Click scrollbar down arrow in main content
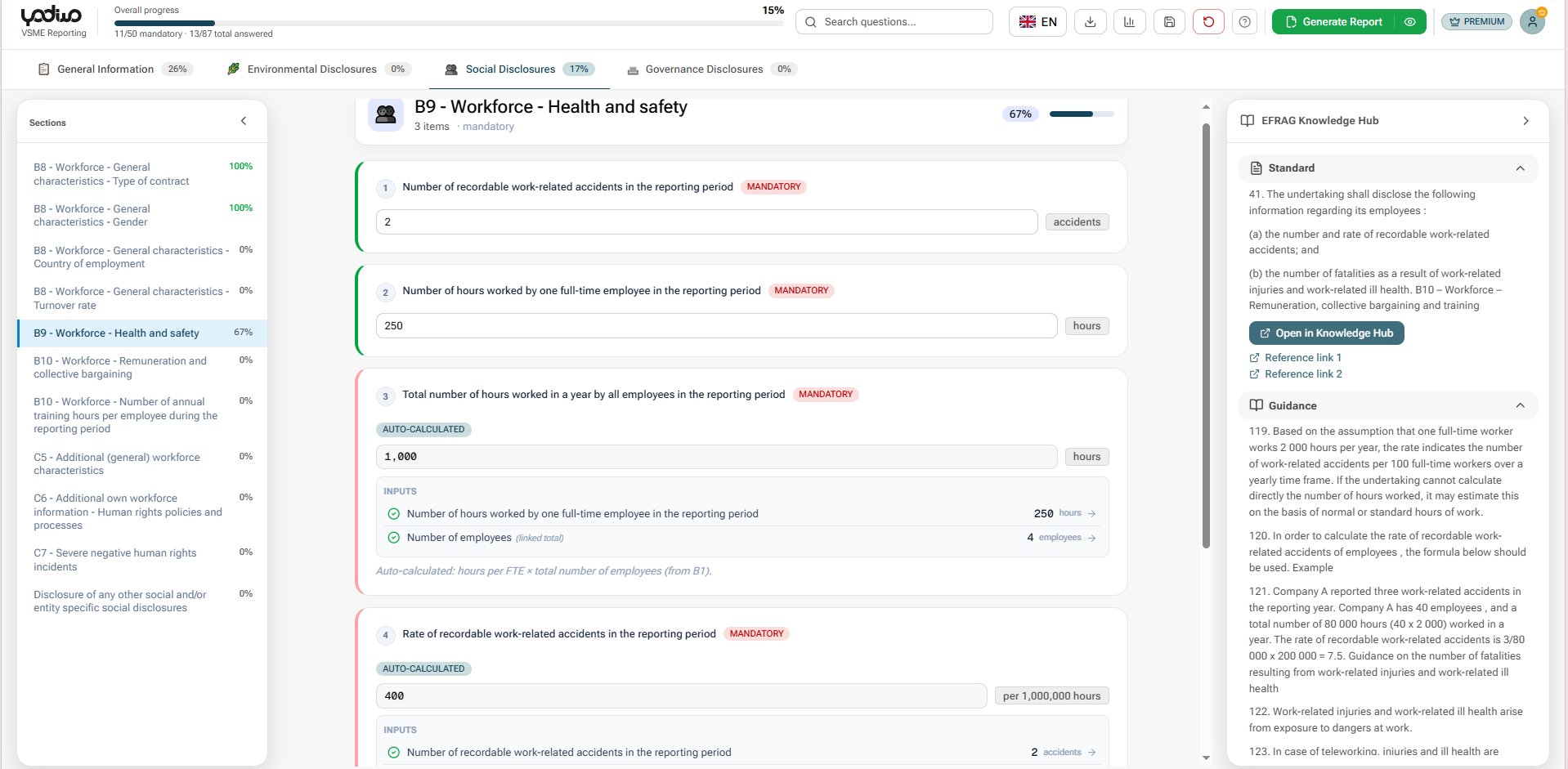 tap(1206, 758)
